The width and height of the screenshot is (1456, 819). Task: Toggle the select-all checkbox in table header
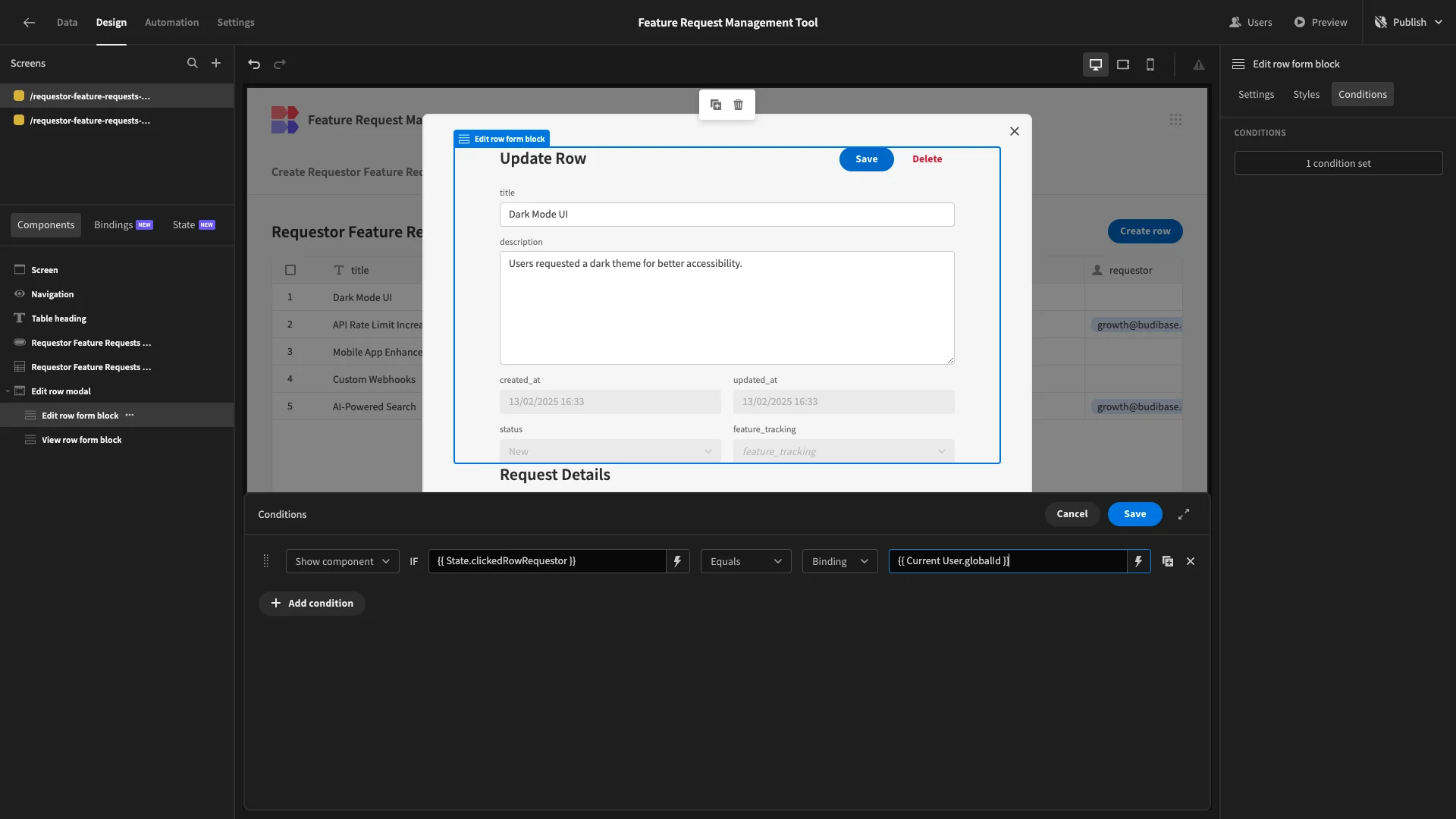[x=290, y=270]
